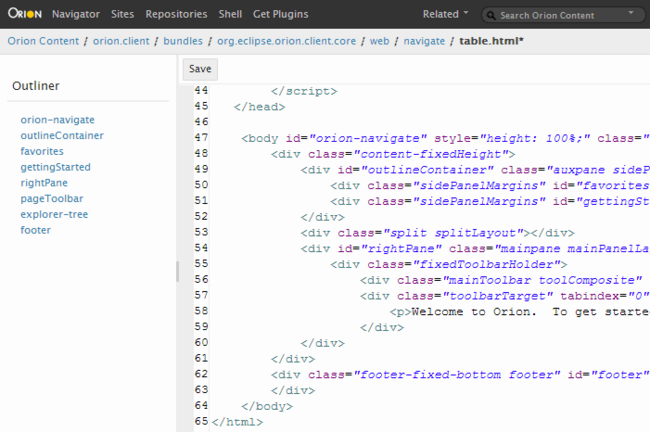Open the search options dropdown arrow
Screen dimensions: 650x432
click(x=631, y=13)
